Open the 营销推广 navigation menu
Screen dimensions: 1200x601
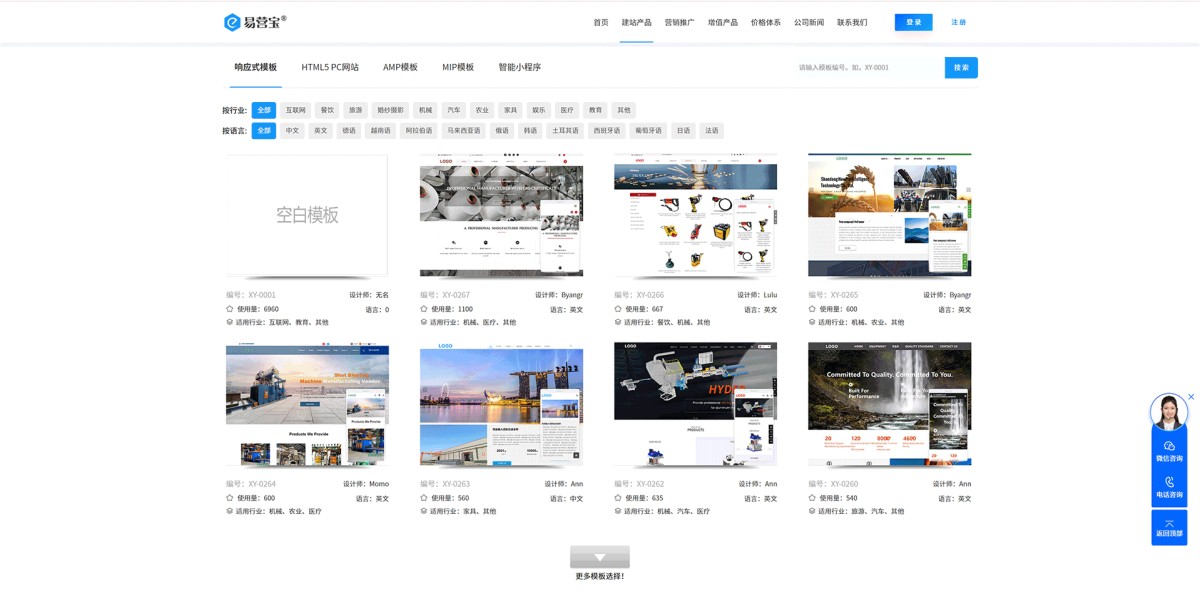tap(679, 22)
